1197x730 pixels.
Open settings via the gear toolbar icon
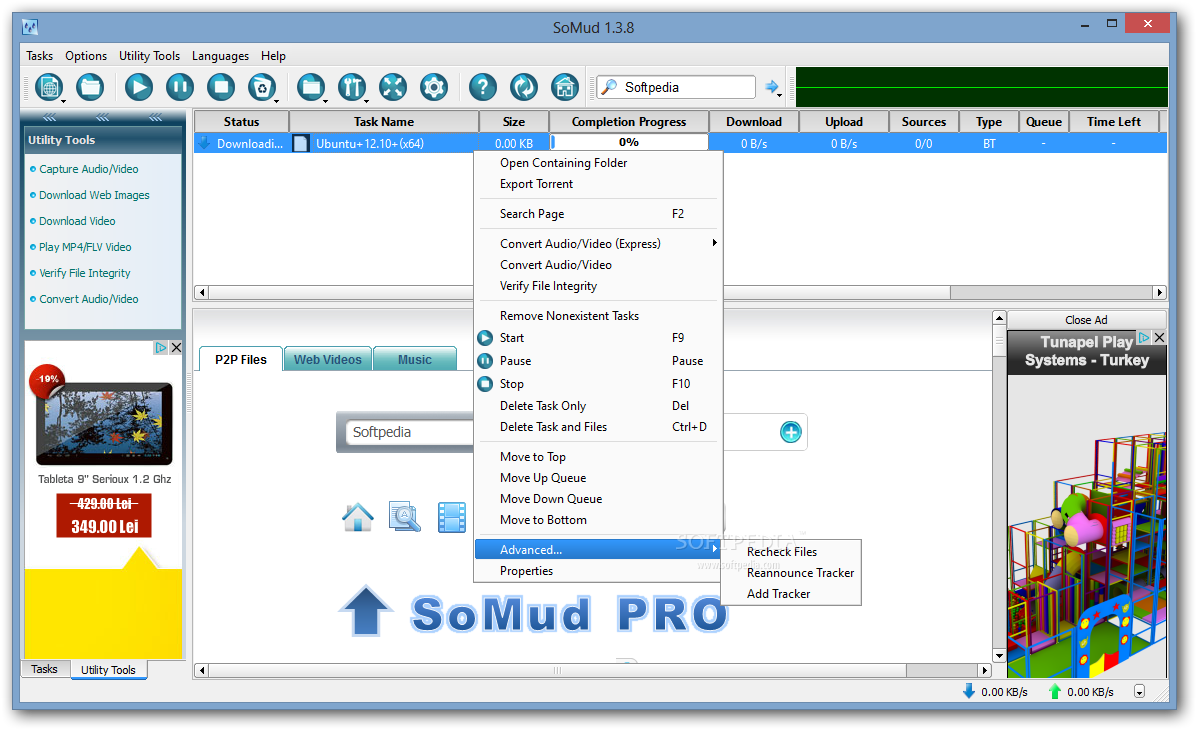[x=434, y=87]
